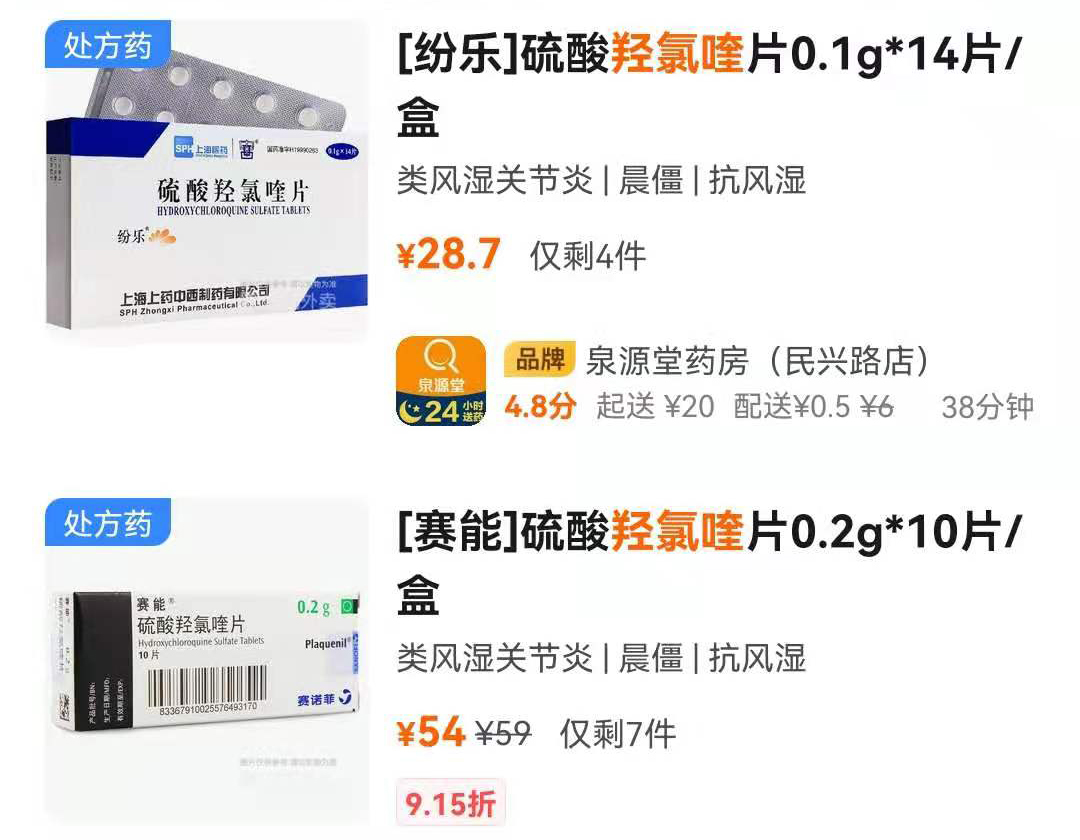Tap the 38分钟 delivery time estimate
This screenshot has height=840, width=1080.
[x=988, y=407]
